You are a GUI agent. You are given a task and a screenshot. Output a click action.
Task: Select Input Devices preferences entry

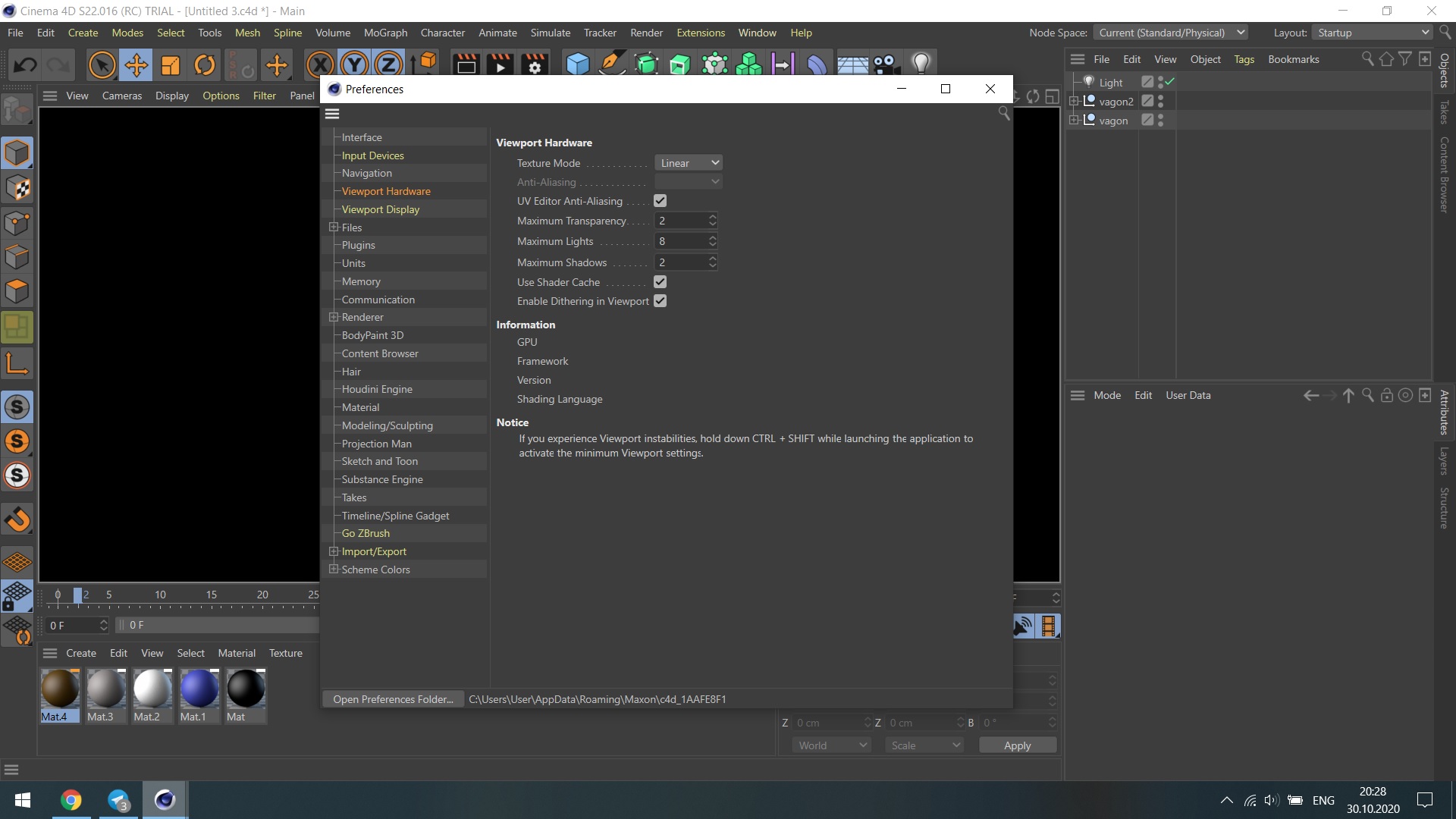[372, 155]
